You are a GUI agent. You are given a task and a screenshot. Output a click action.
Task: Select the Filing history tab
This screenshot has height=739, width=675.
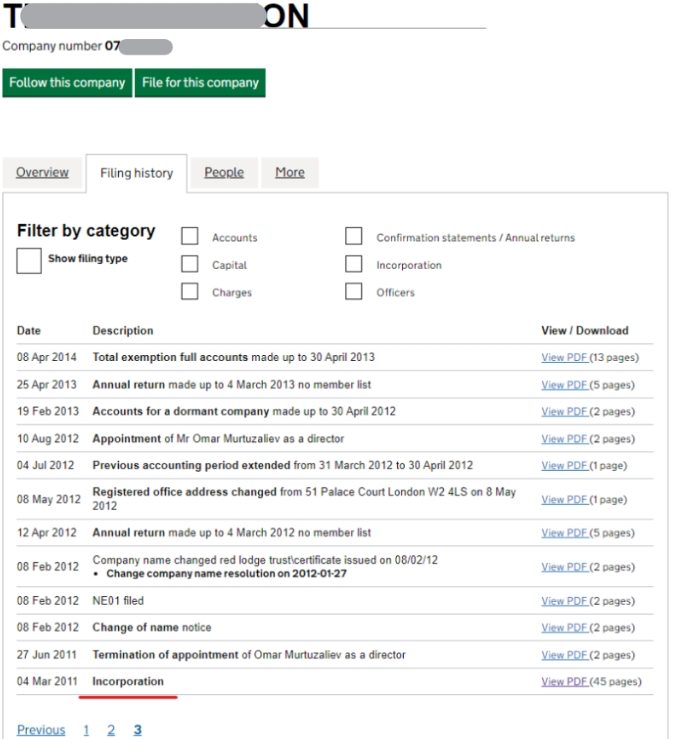coord(137,173)
